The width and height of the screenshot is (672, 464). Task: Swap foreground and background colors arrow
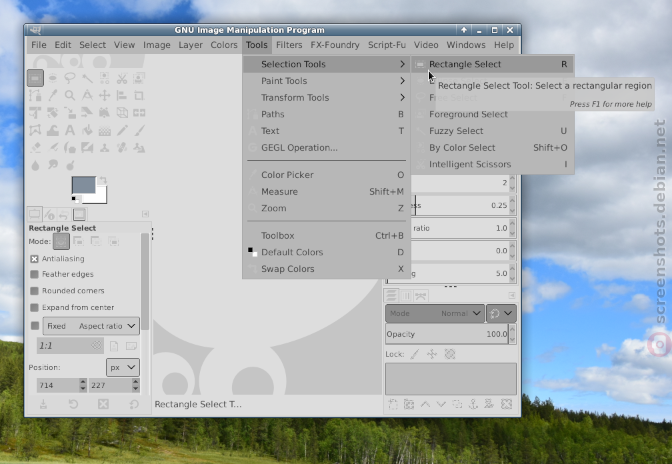[x=103, y=180]
